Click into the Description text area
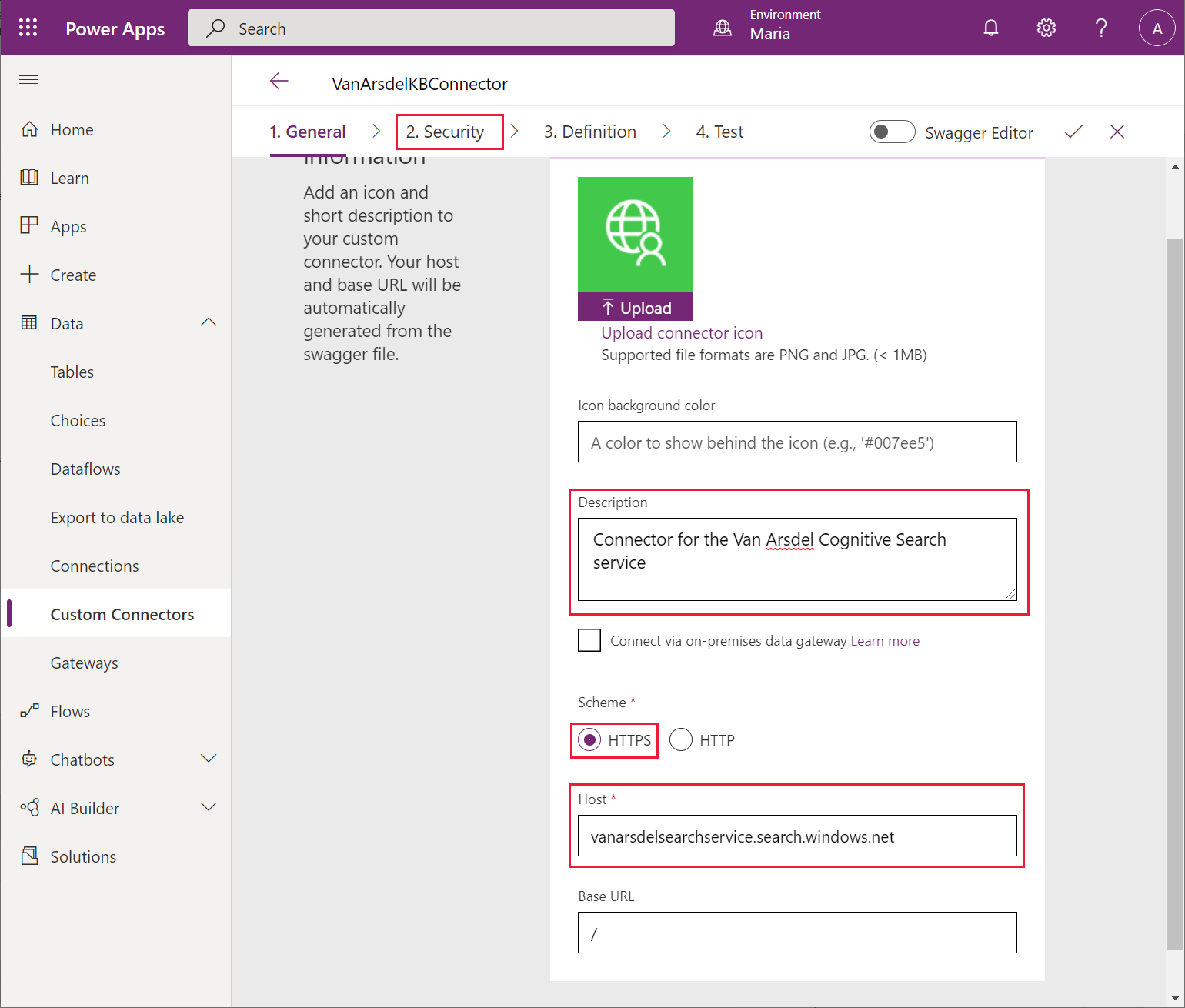The image size is (1185, 1008). (797, 559)
